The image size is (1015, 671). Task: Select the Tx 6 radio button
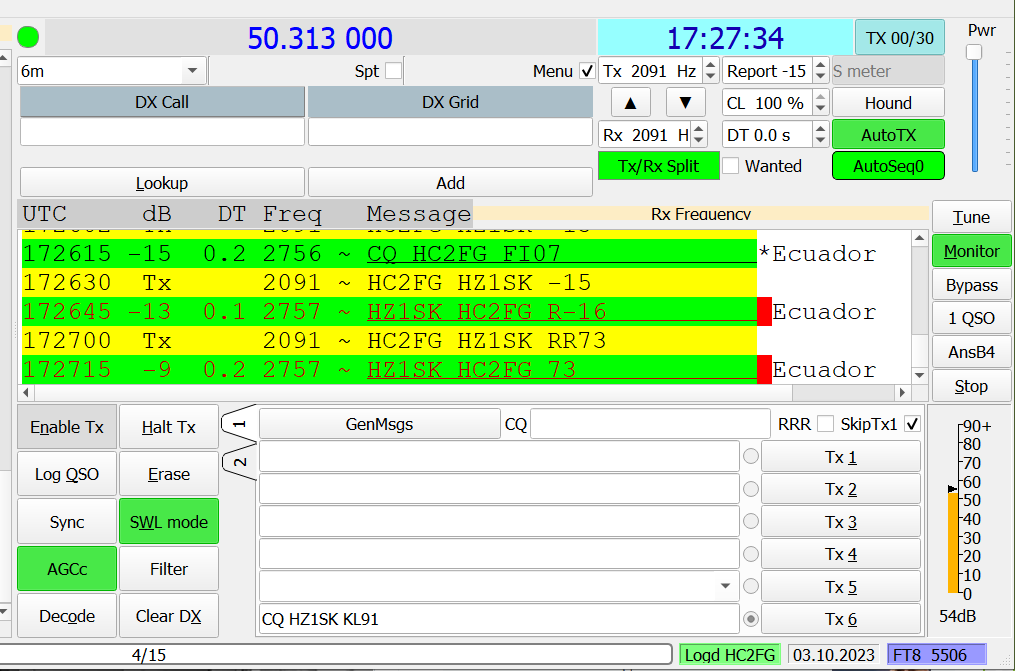click(751, 619)
